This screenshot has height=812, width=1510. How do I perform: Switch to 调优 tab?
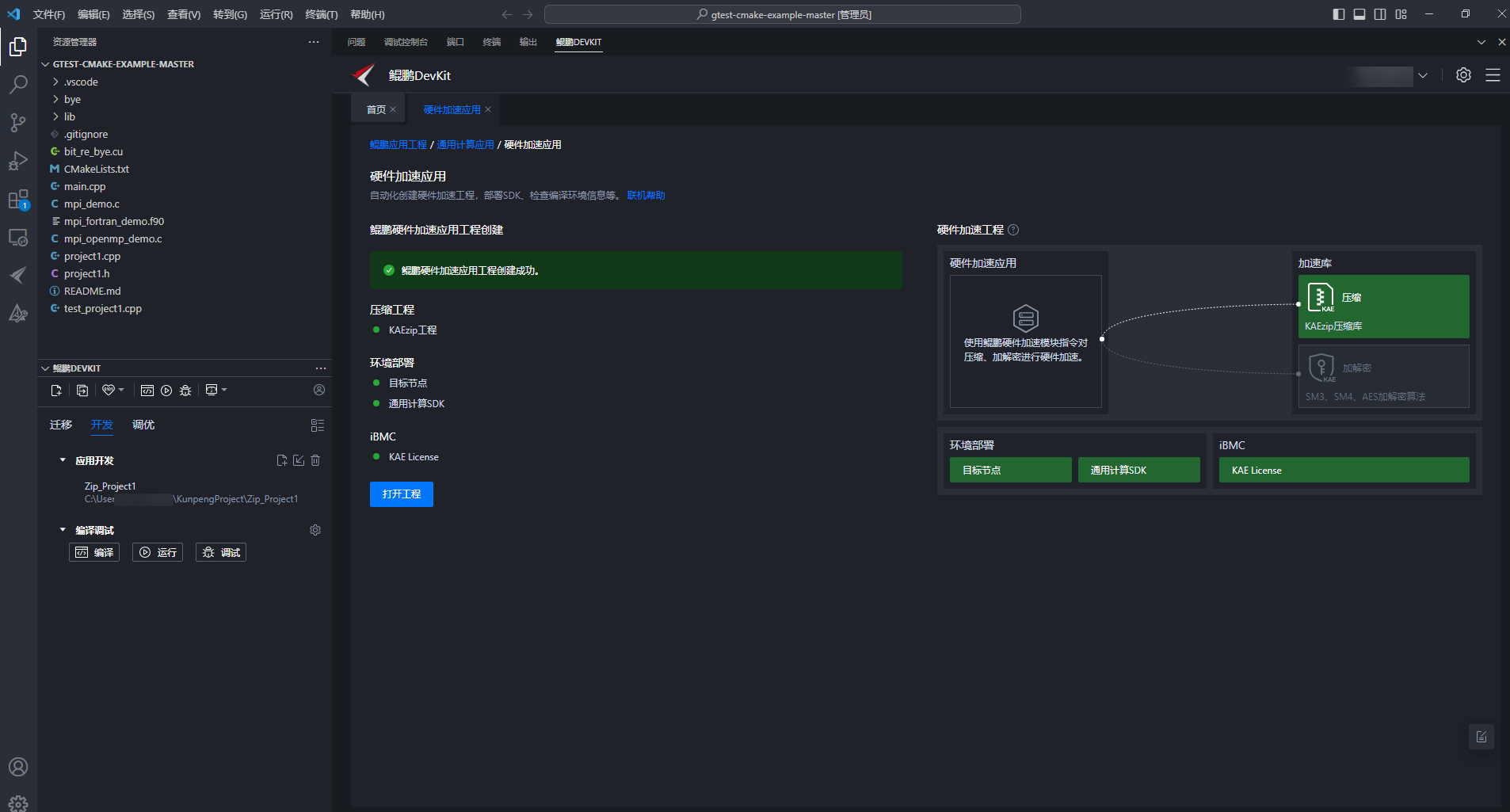click(x=143, y=425)
